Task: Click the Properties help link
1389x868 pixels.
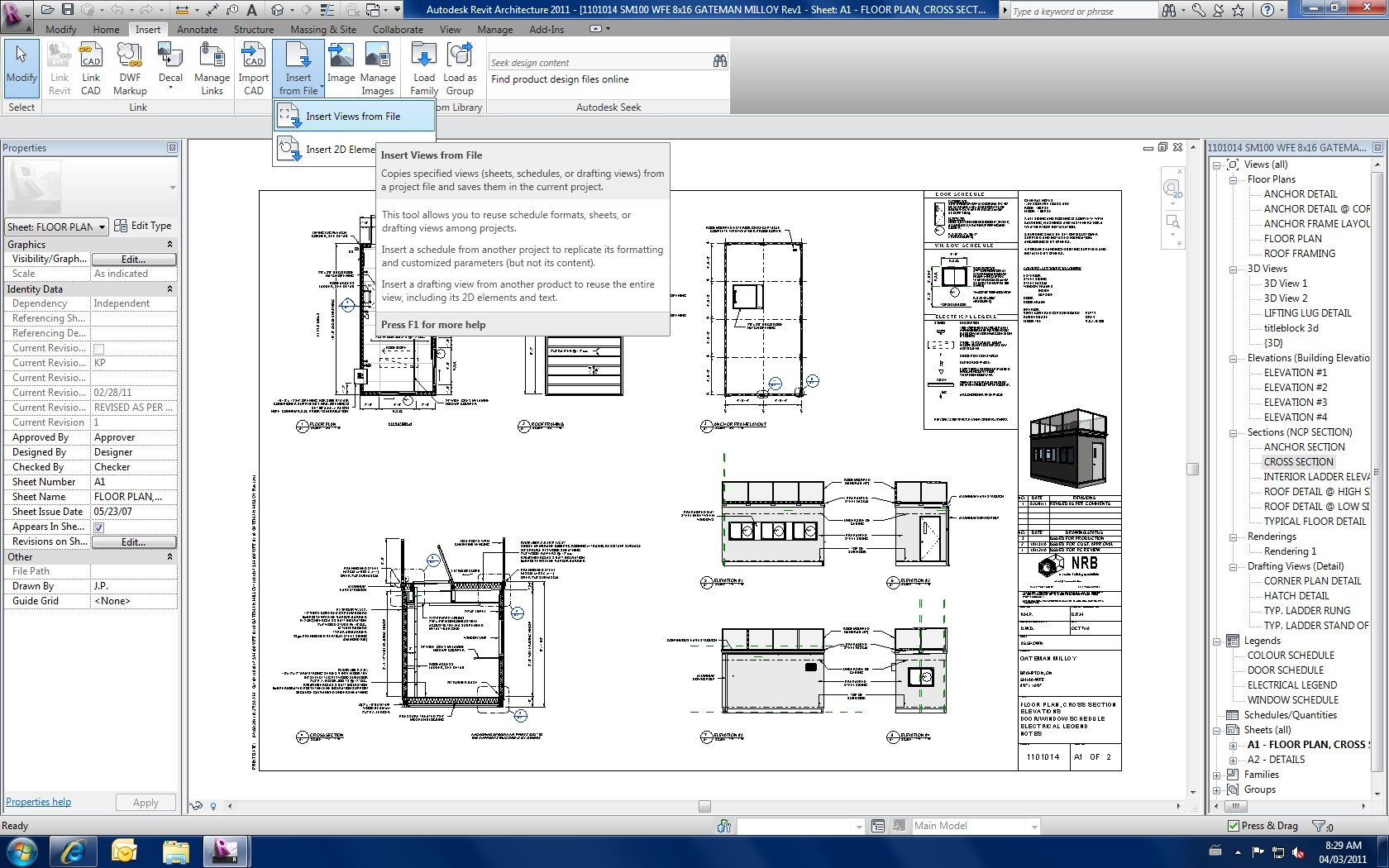Action: (x=39, y=802)
